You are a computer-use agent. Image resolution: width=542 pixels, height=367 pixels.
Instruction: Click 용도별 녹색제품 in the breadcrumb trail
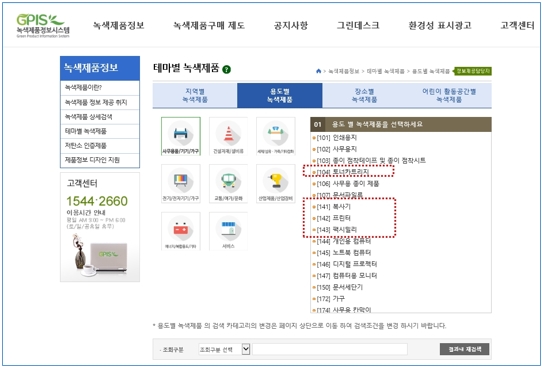coord(431,71)
